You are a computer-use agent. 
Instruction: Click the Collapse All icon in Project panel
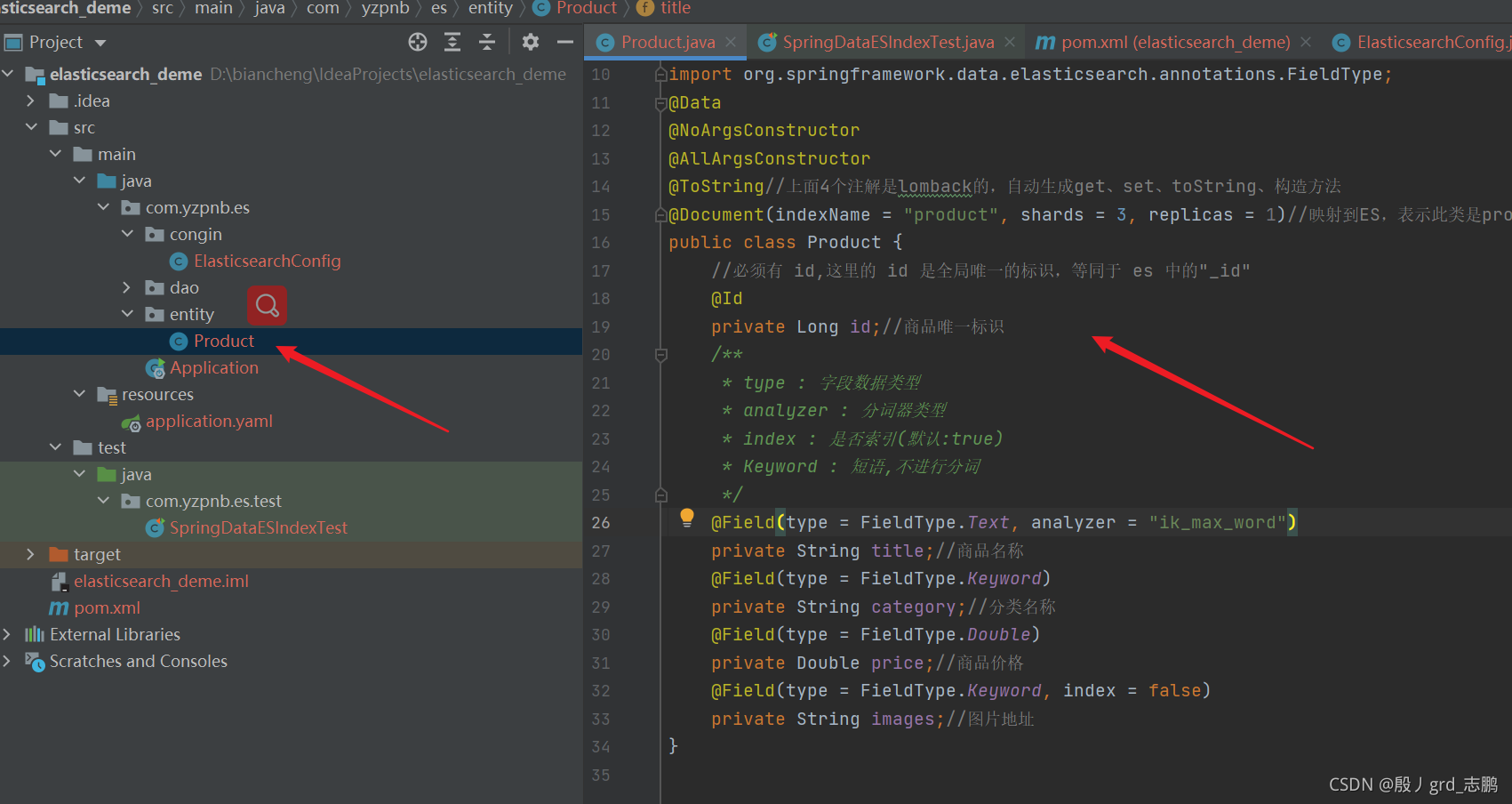point(487,42)
